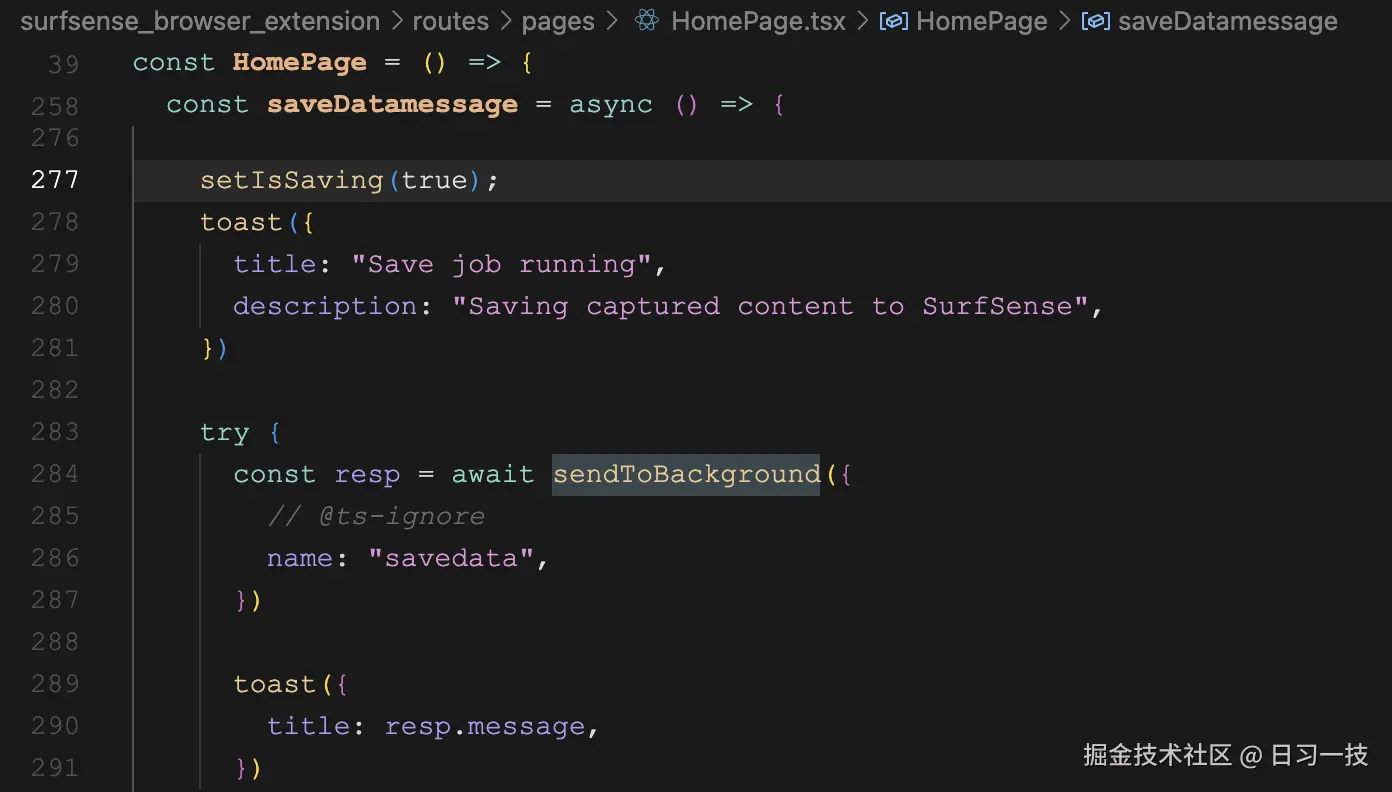Select the HomePage.tsx breadcrumb item
The height and width of the screenshot is (792, 1392).
tap(757, 20)
